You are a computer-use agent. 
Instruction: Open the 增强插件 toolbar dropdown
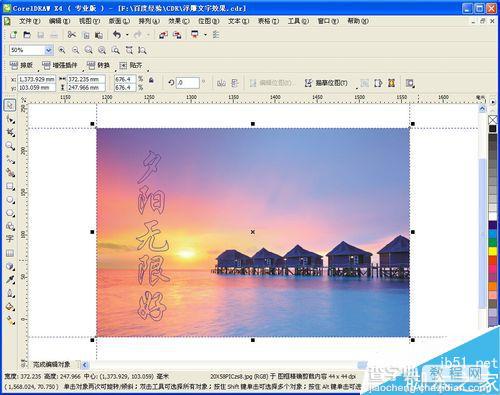tap(59, 65)
